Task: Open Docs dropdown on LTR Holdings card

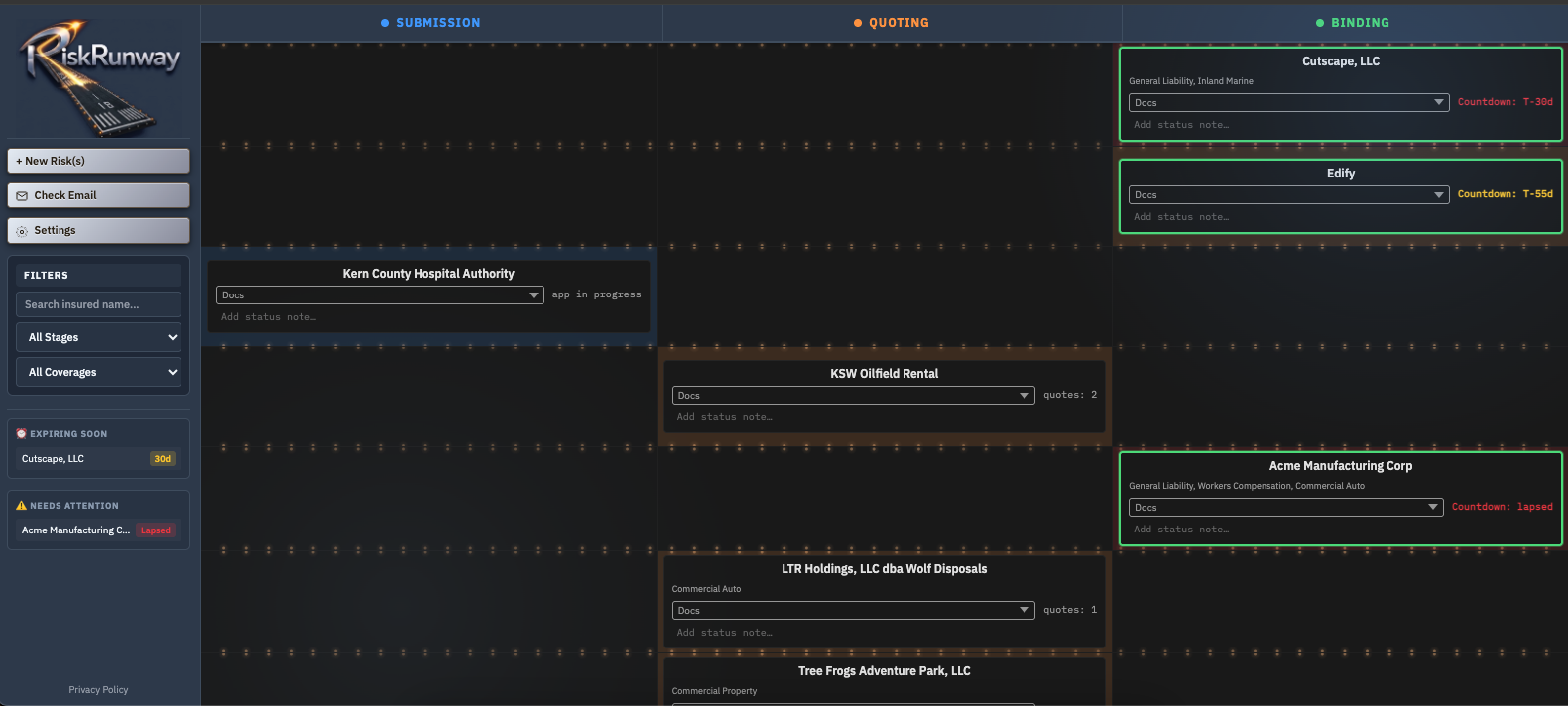Action: click(x=853, y=611)
